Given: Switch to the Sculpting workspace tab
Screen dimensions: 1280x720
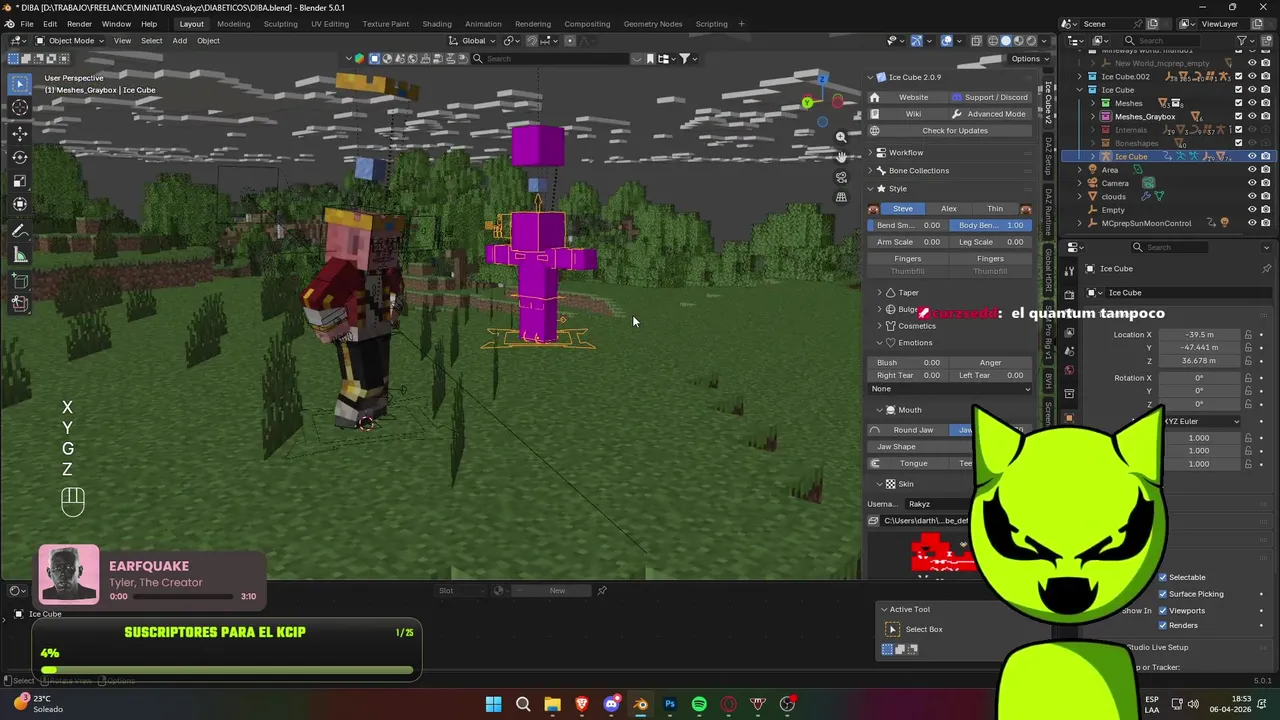Looking at the screenshot, I should click(280, 24).
